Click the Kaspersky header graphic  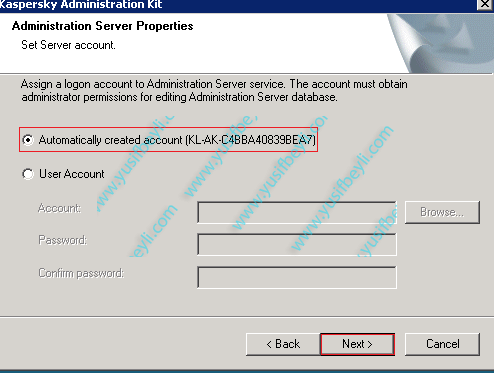tap(440, 43)
